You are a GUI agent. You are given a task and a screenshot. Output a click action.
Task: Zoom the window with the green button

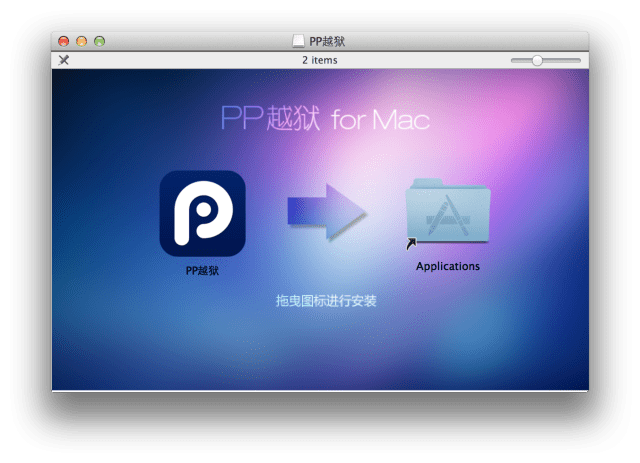[x=100, y=41]
